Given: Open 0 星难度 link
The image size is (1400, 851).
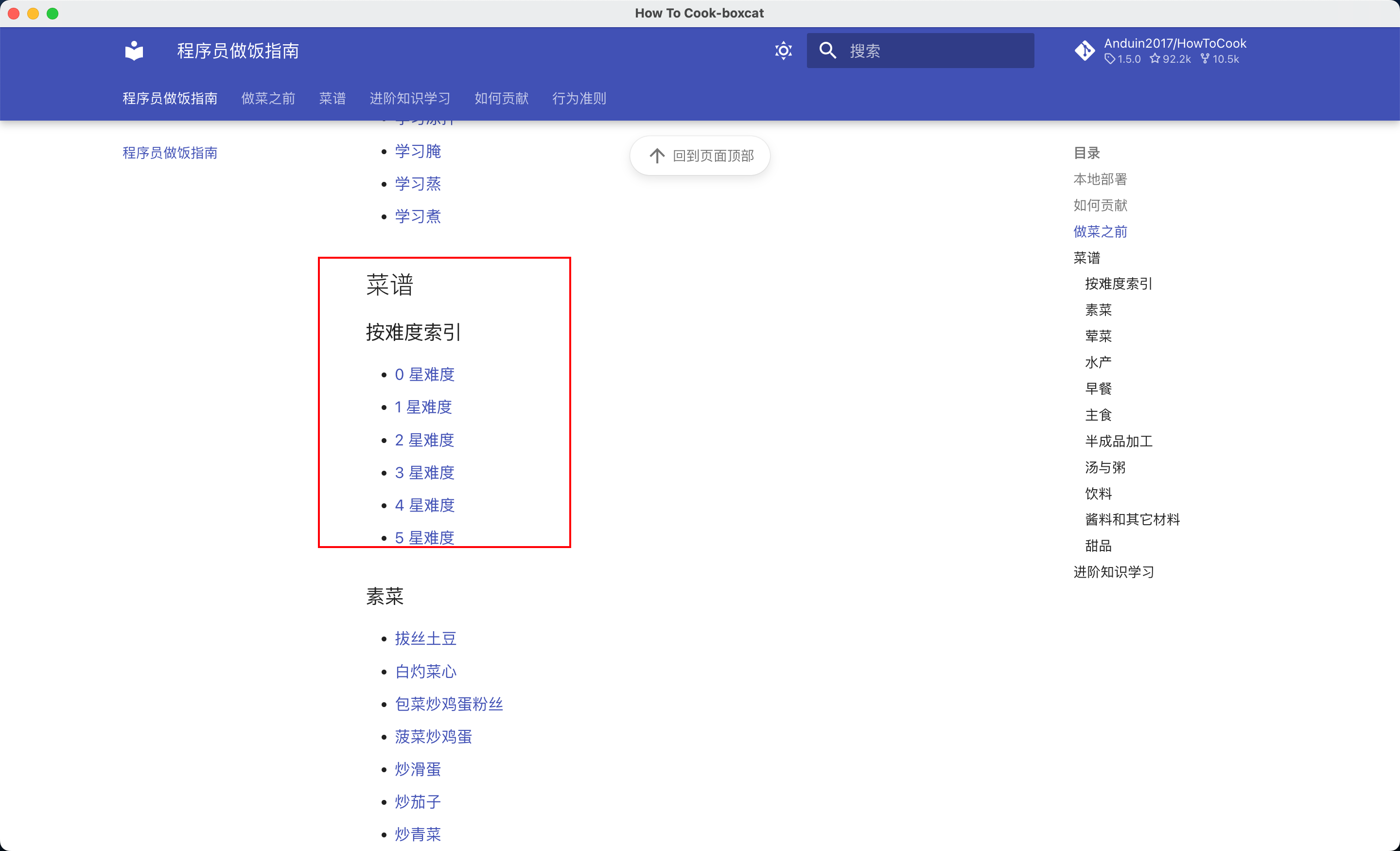Looking at the screenshot, I should (x=424, y=374).
